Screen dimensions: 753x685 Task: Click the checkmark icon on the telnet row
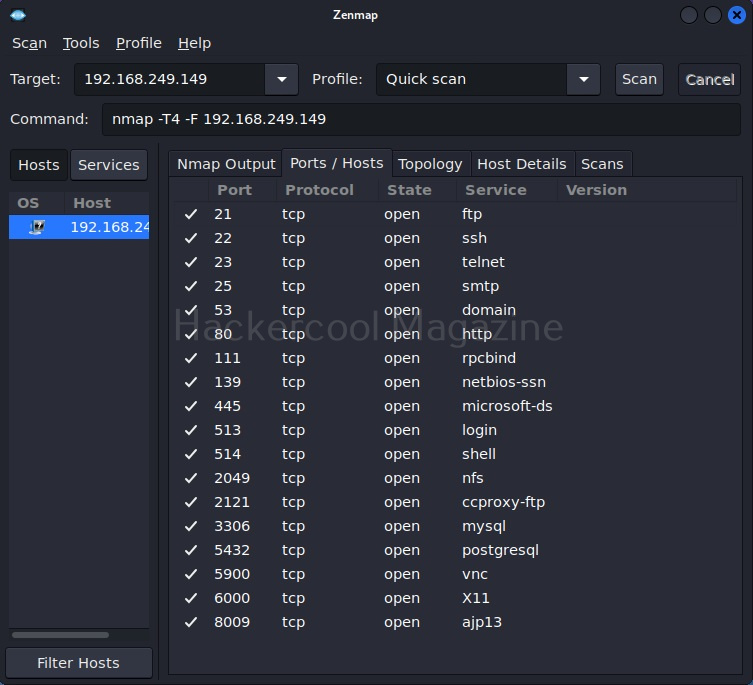pos(191,262)
